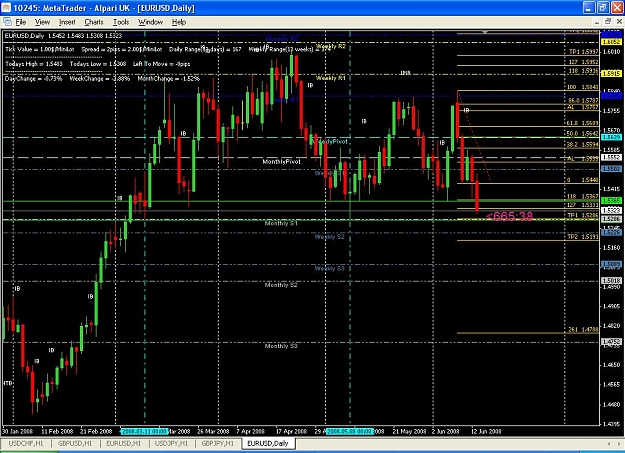Restore the EURUSD chart child window
Image resolution: width=625 pixels, height=453 pixels.
click(x=608, y=22)
